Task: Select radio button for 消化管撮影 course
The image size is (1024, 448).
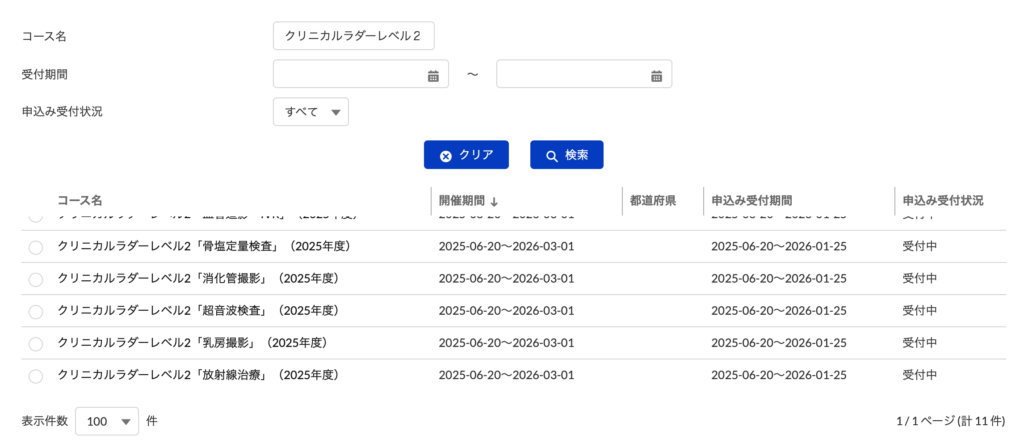Action: pos(36,279)
